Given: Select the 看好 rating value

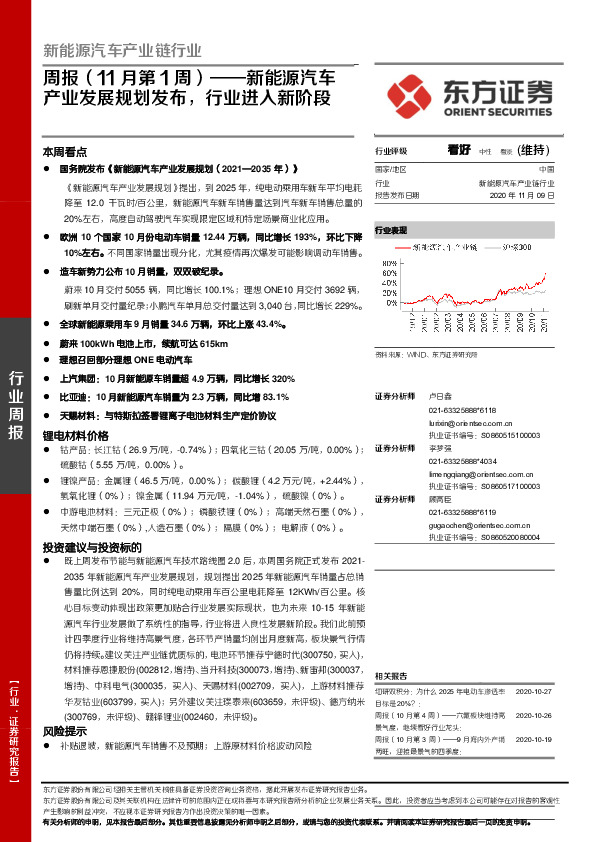Looking at the screenshot, I should tap(459, 150).
